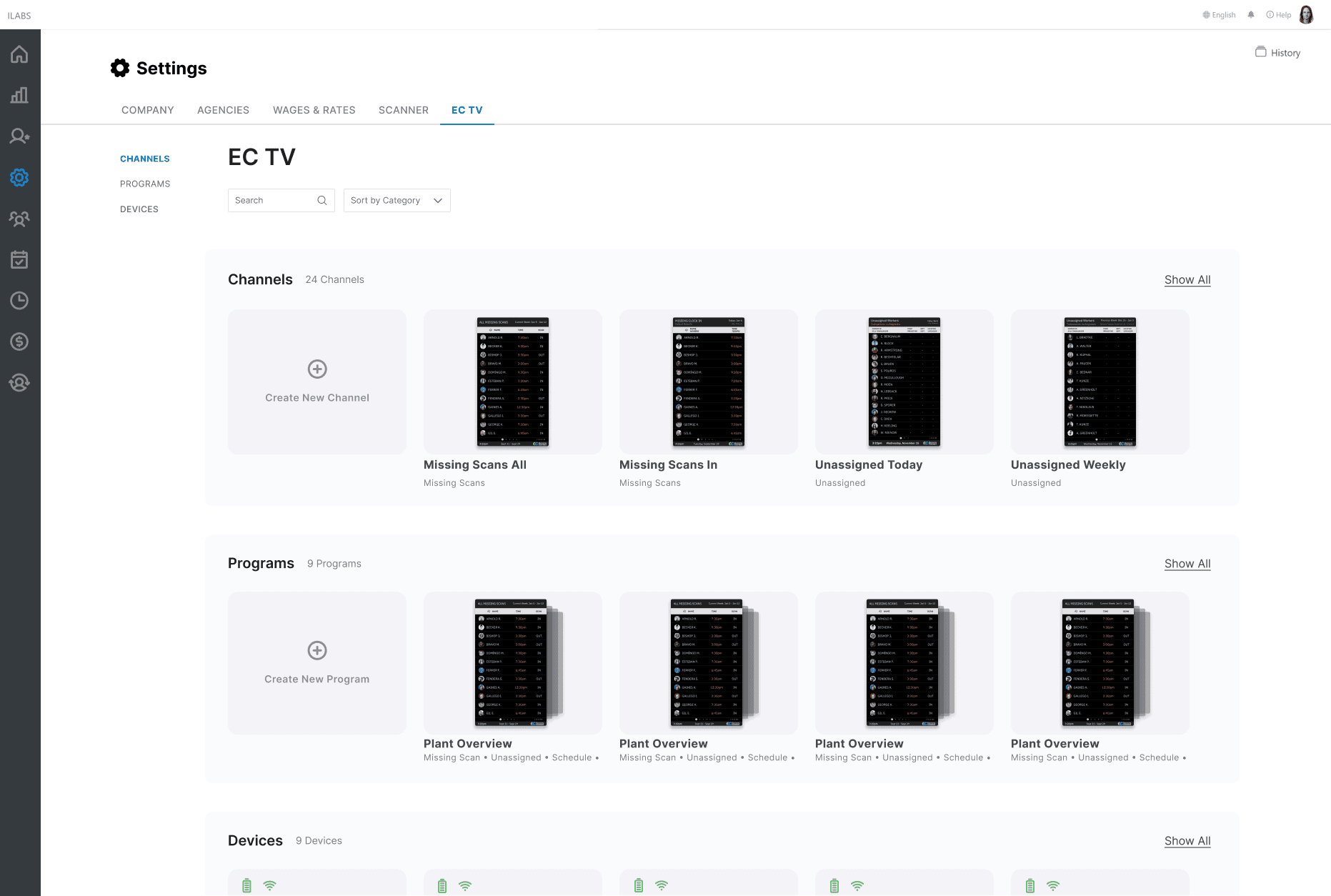Click the Unassigned Today title

tap(869, 465)
